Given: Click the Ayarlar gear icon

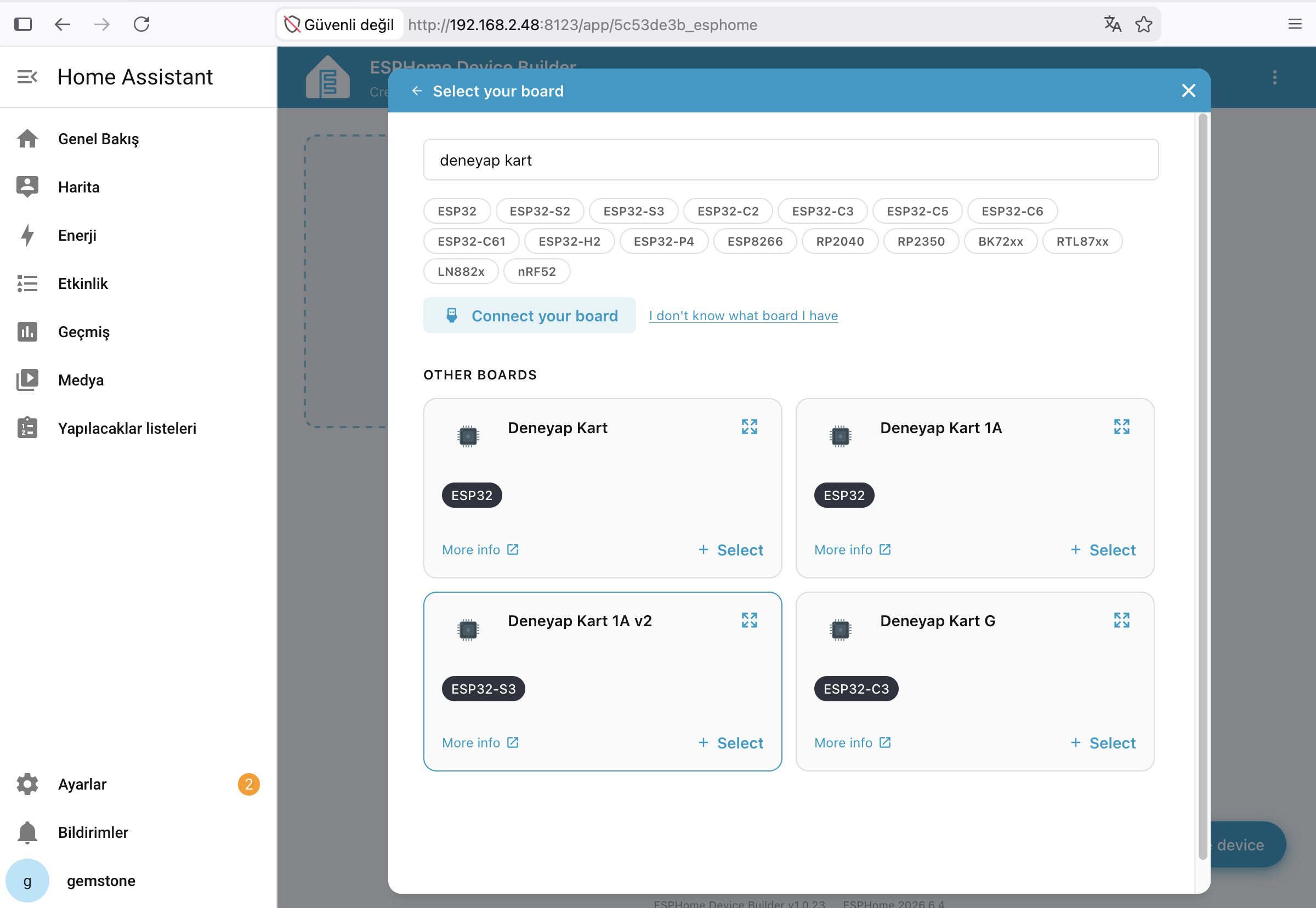Looking at the screenshot, I should [27, 784].
